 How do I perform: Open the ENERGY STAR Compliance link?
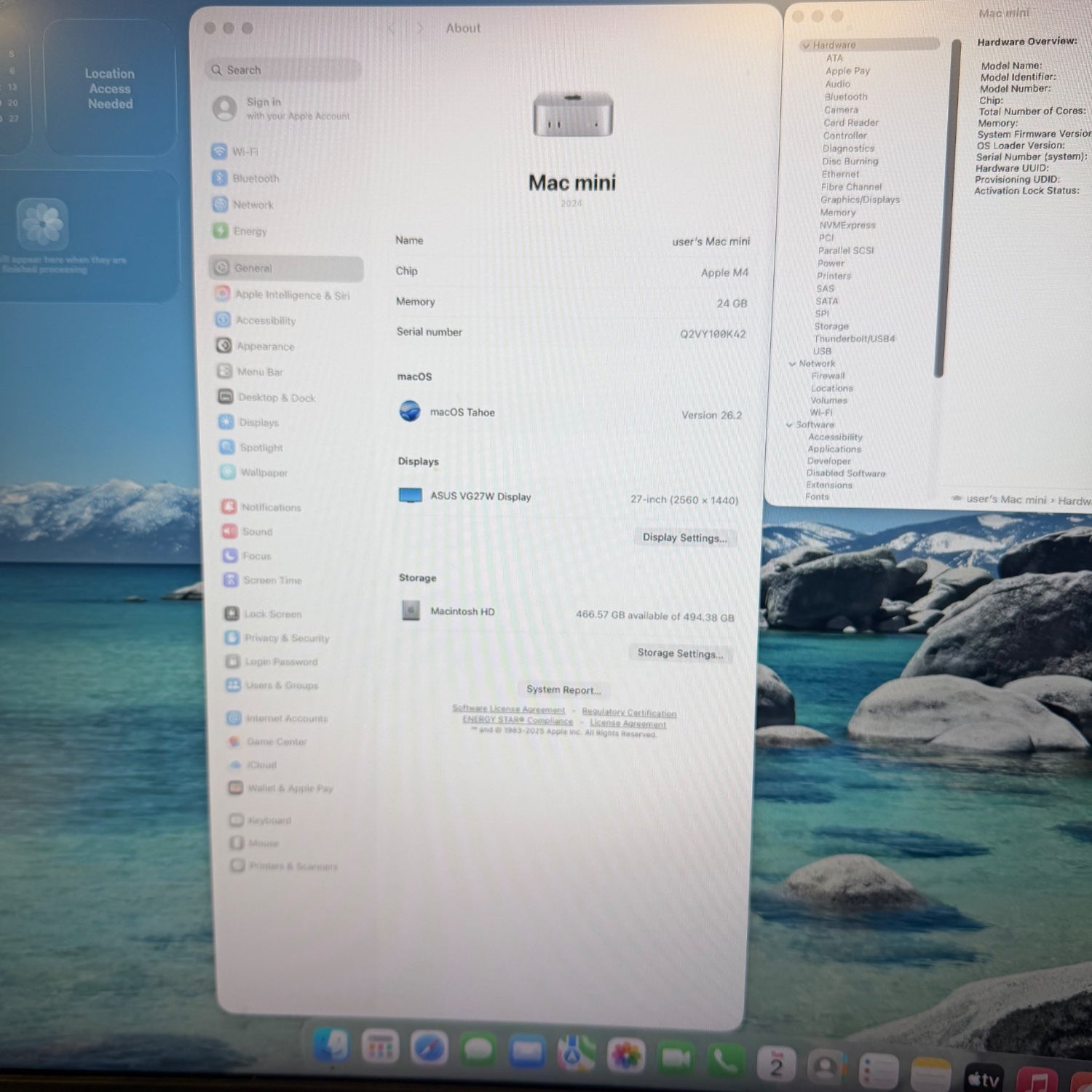coord(518,720)
